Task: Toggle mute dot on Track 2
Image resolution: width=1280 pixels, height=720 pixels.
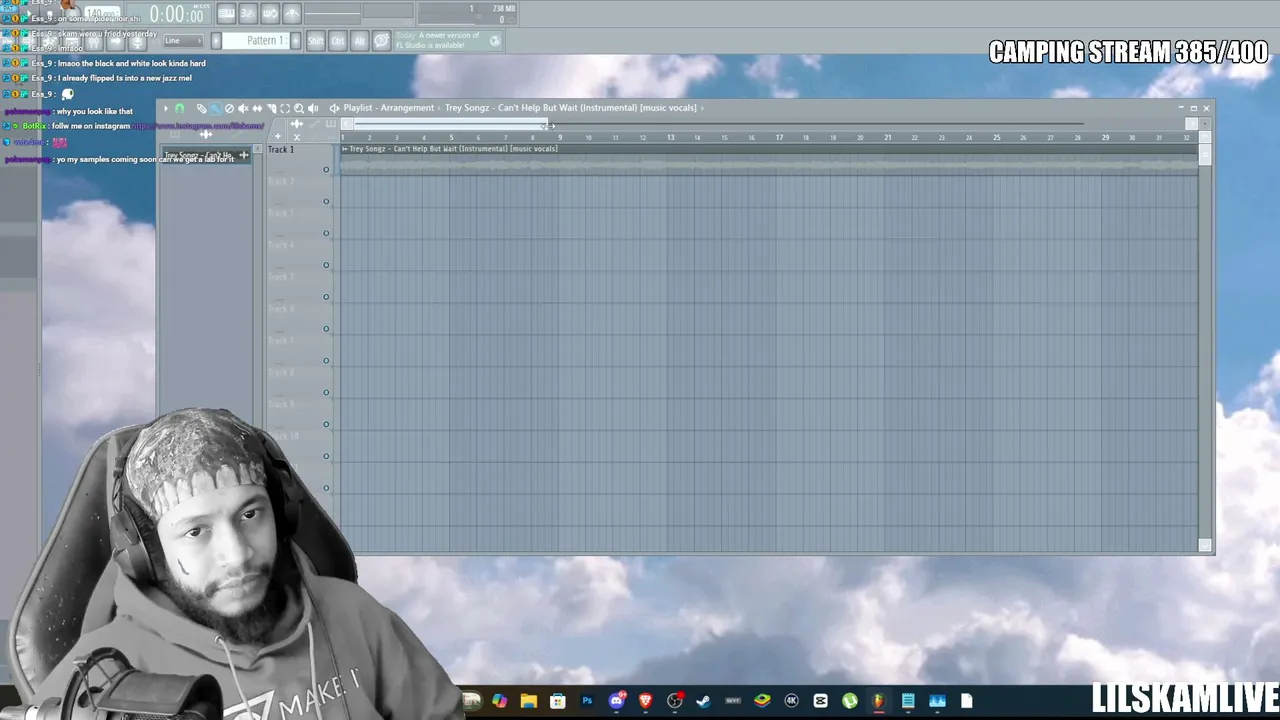Action: click(326, 201)
